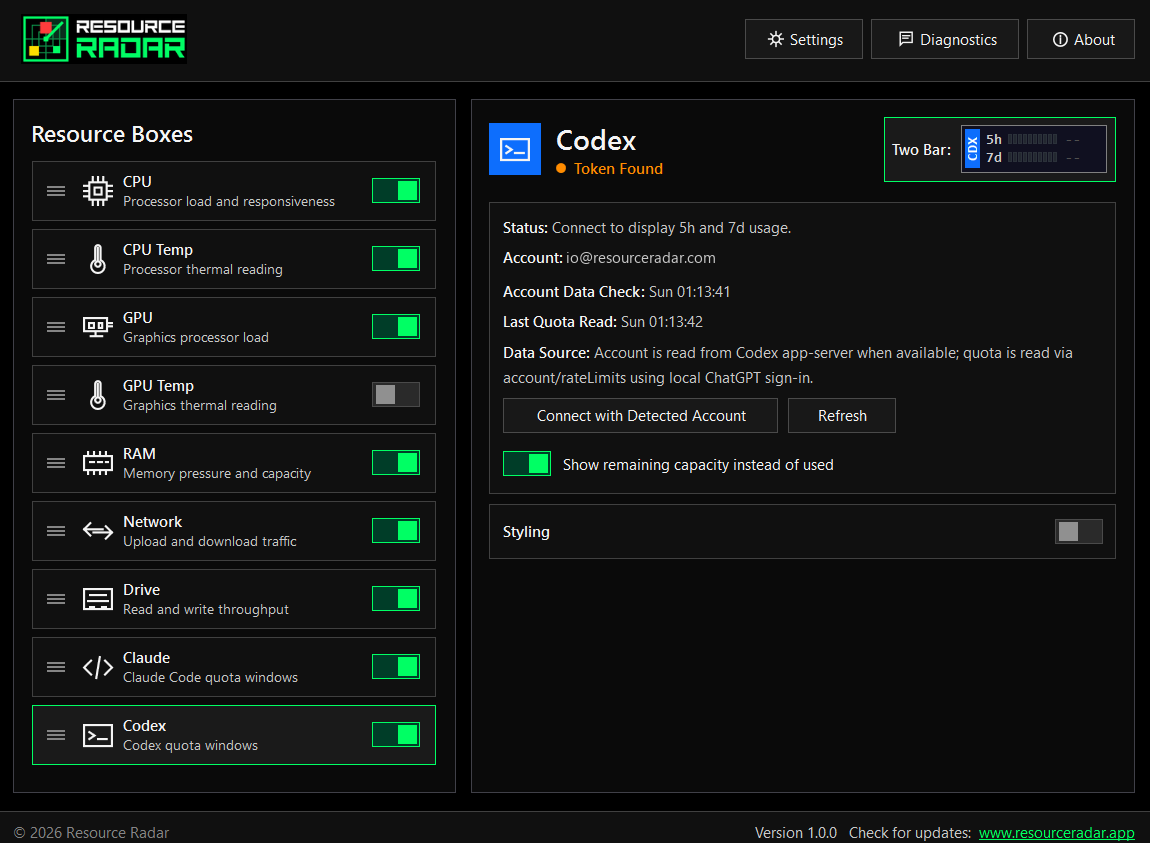Select the Claude resource box row
The height and width of the screenshot is (843, 1150).
[234, 667]
